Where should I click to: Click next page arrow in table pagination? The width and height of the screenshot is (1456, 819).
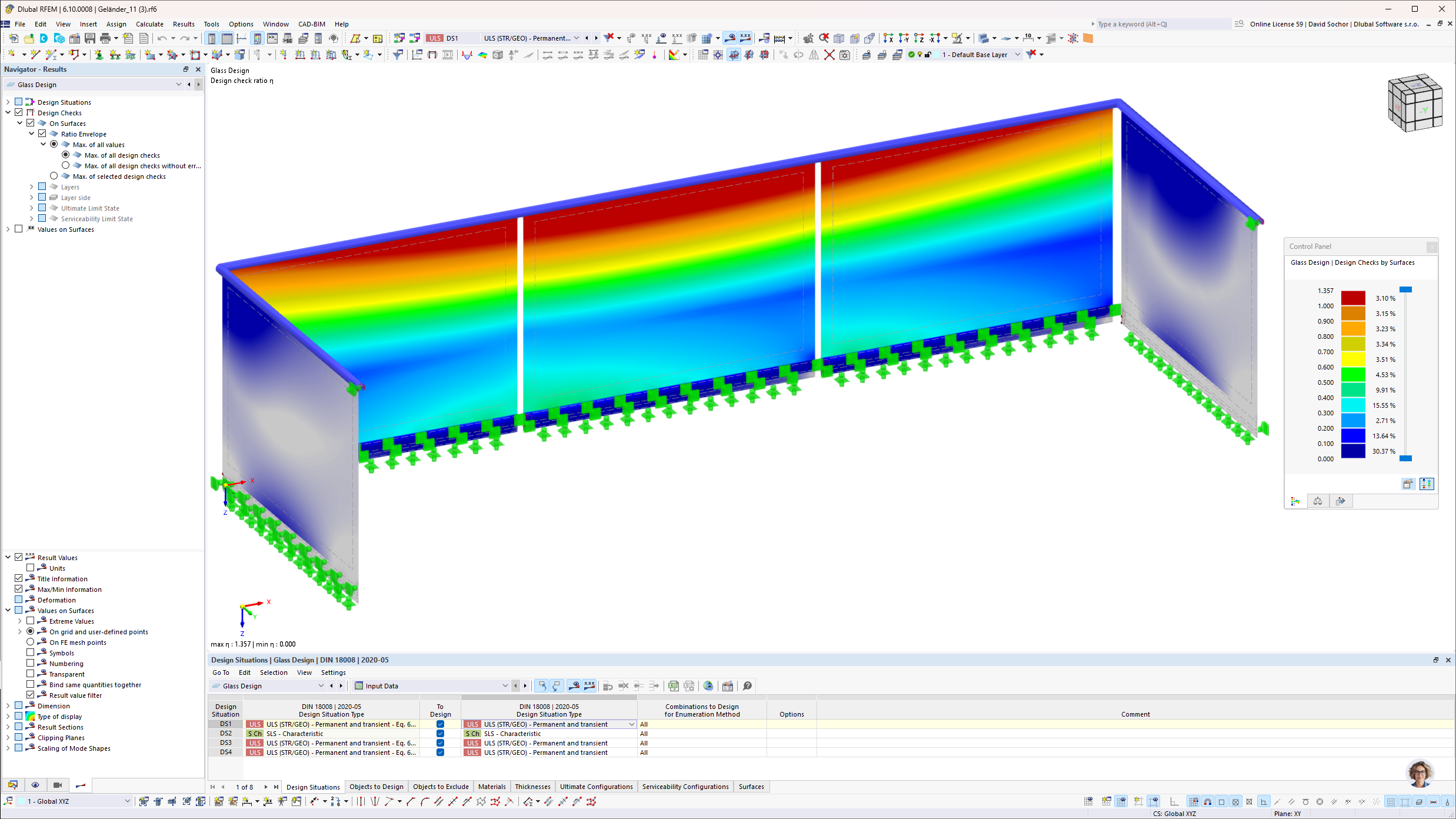tap(266, 787)
